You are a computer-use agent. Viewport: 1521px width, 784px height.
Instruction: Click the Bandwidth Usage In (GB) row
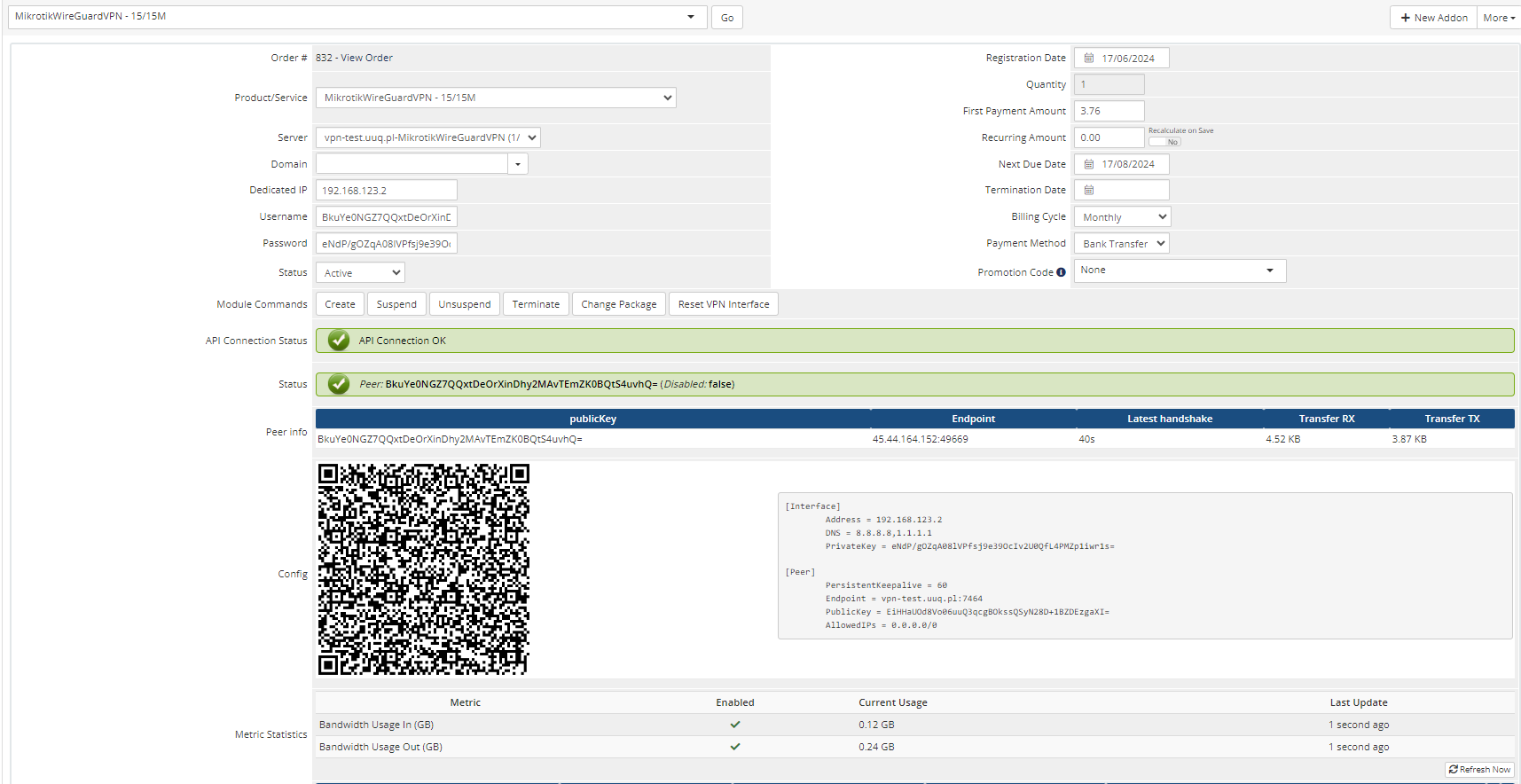click(x=914, y=725)
